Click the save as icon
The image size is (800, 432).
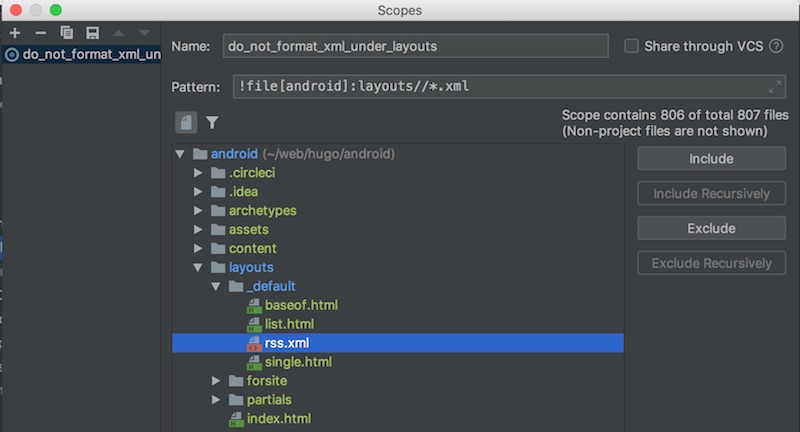(92, 33)
